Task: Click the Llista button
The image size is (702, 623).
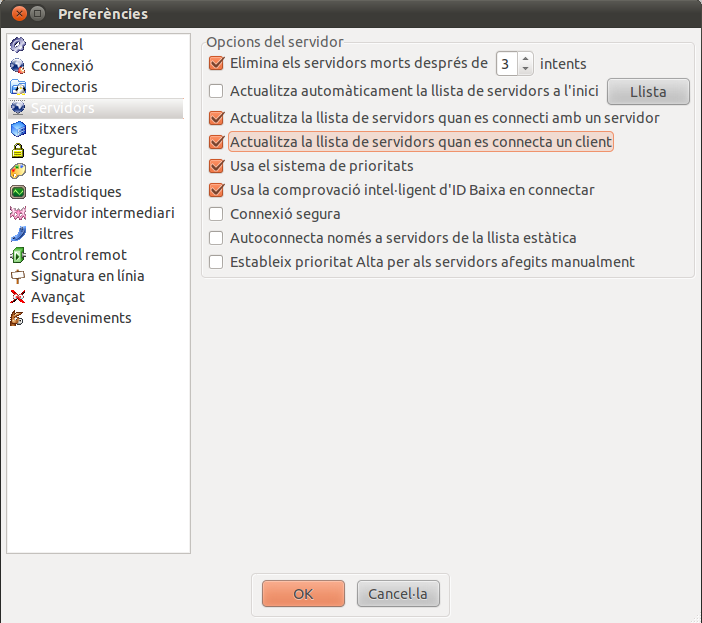Action: (648, 92)
